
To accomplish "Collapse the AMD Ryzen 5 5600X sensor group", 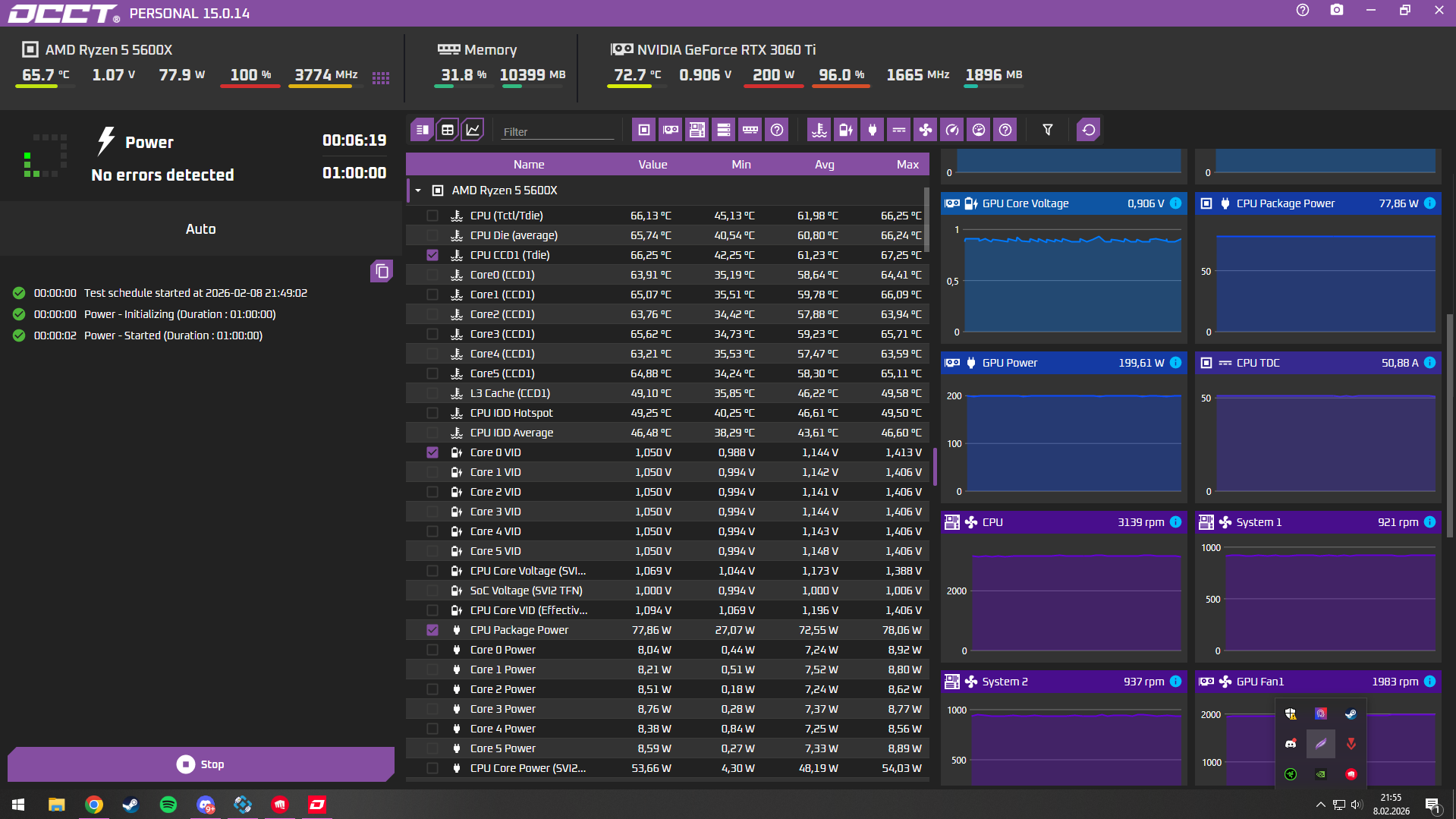I will click(418, 191).
